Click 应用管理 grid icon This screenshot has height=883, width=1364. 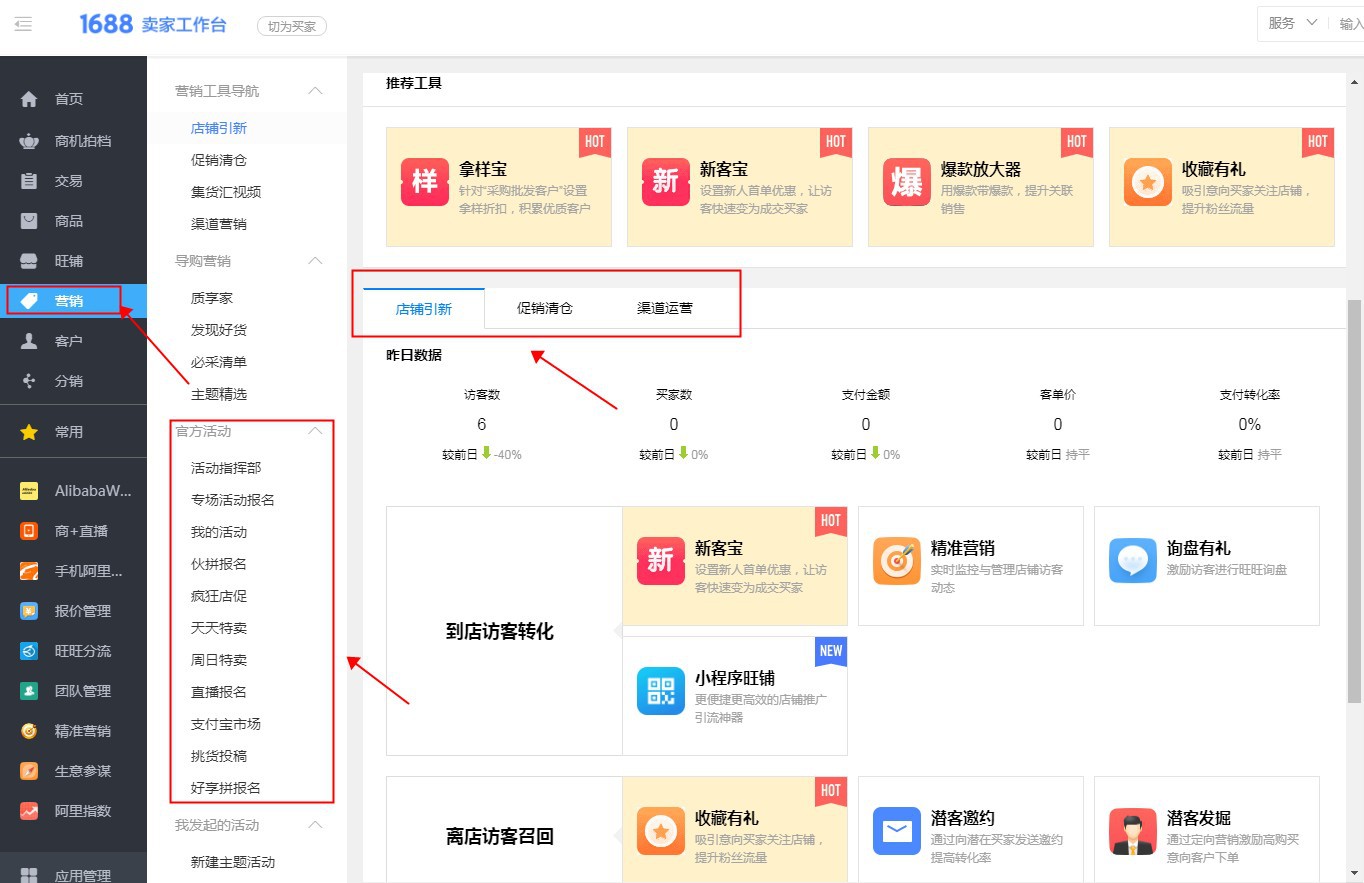(x=29, y=875)
